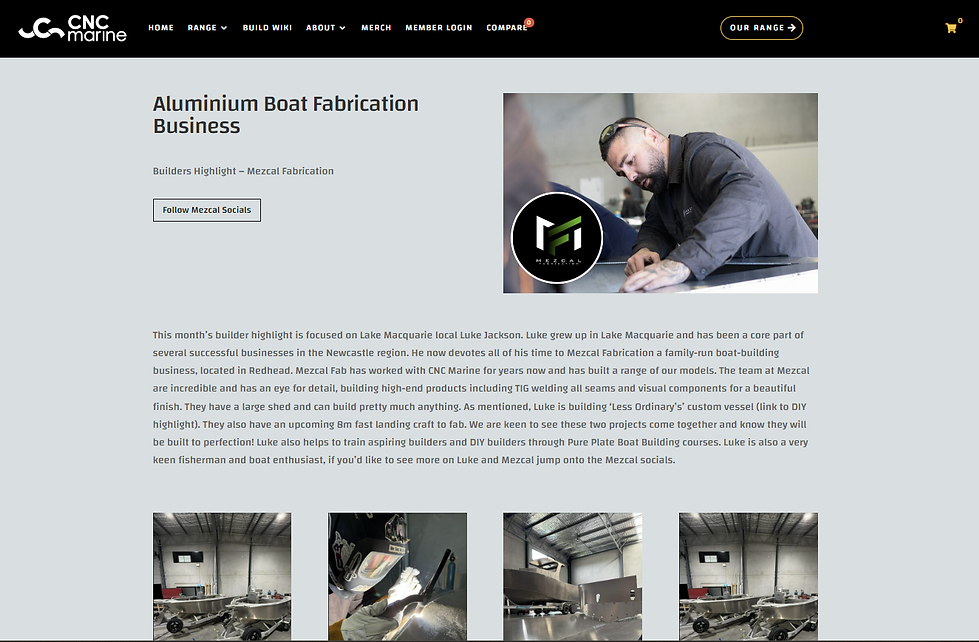
Task: Click the CNC Marine logo
Action: 72,29
